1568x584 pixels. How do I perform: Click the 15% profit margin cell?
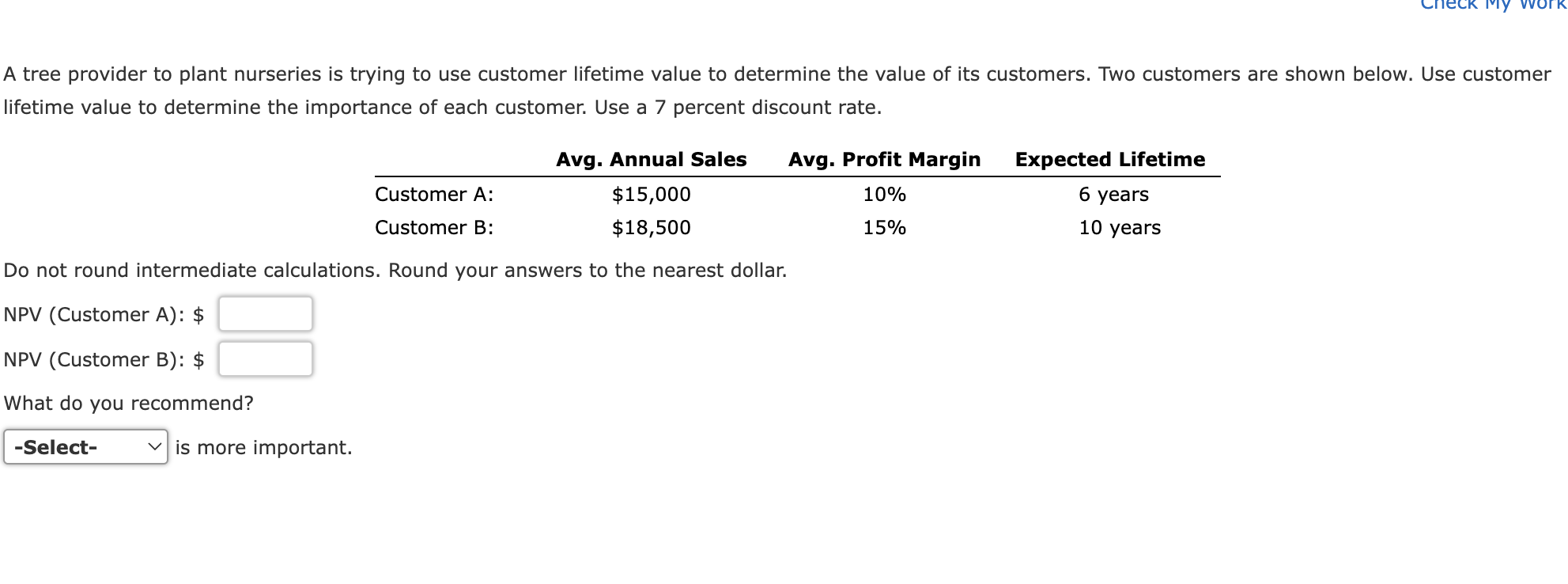tap(883, 228)
